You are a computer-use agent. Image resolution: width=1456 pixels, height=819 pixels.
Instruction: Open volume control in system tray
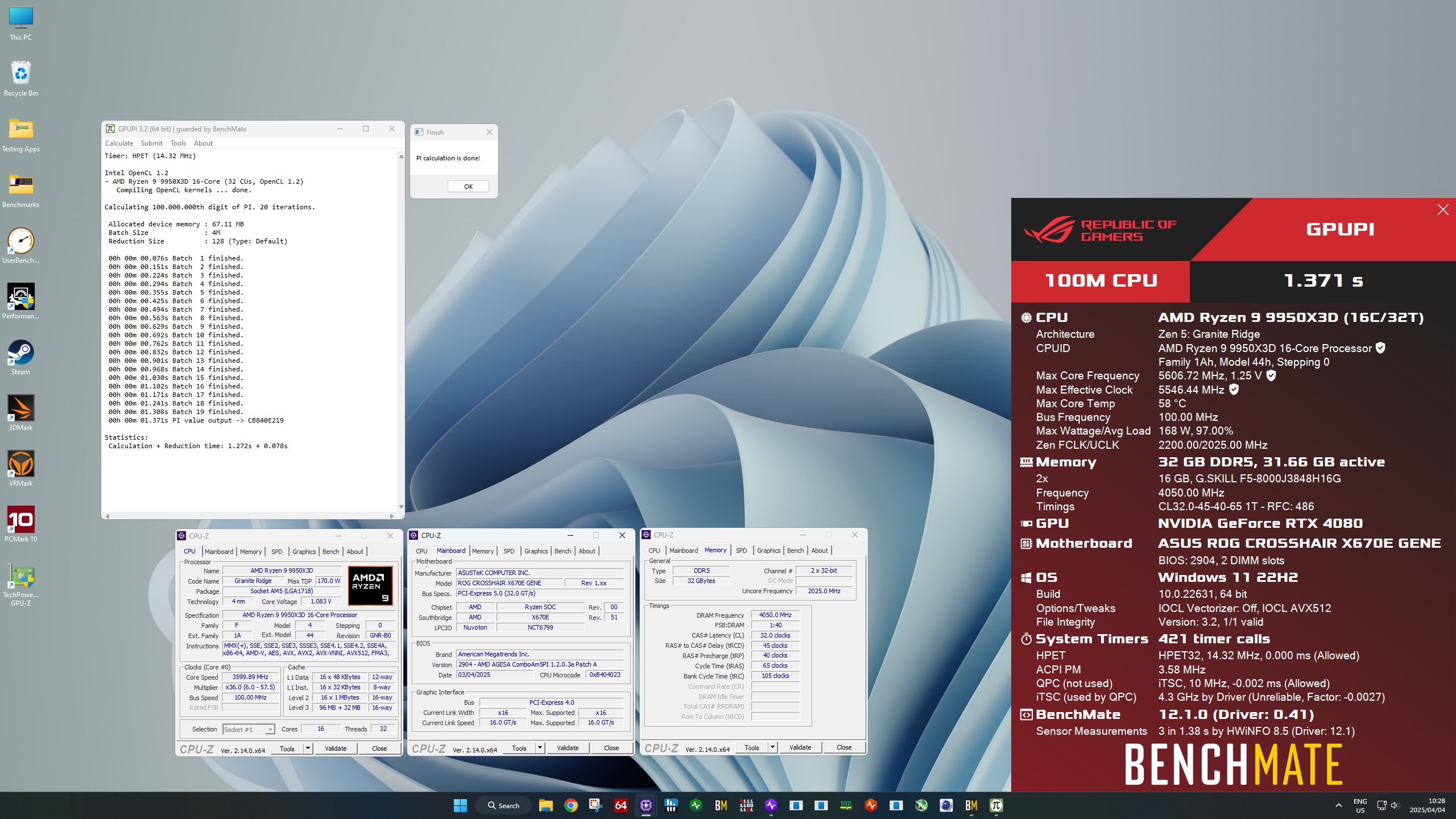(1395, 805)
